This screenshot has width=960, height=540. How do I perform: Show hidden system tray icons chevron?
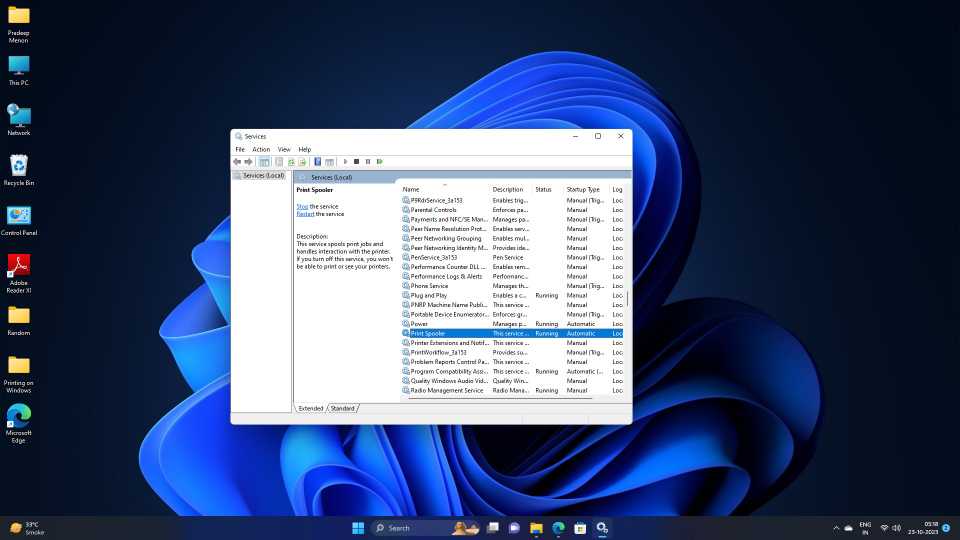click(836, 528)
